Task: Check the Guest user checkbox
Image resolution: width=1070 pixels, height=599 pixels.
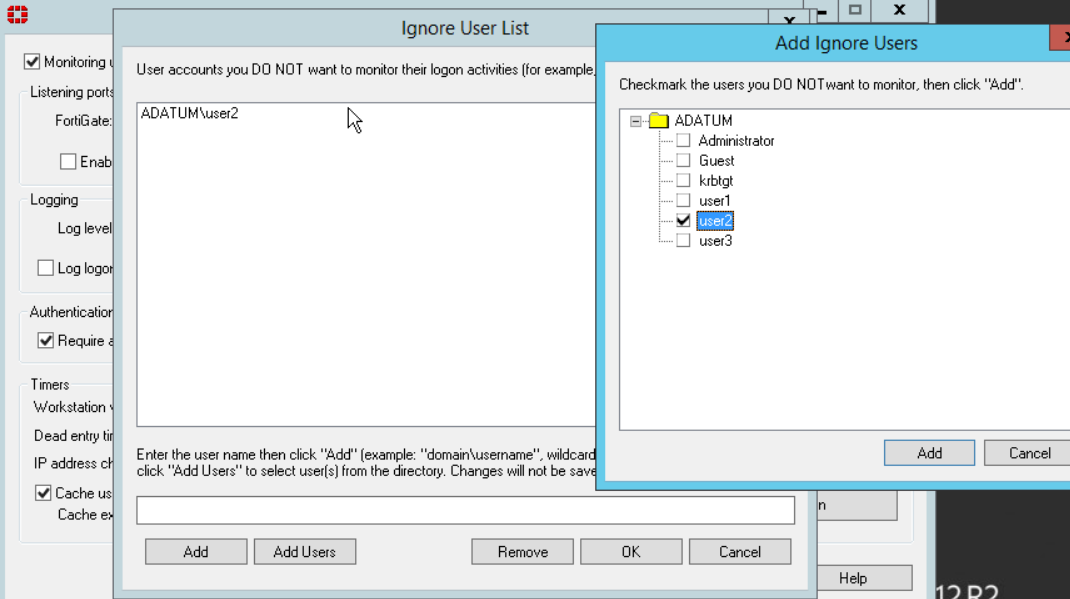Action: click(684, 161)
